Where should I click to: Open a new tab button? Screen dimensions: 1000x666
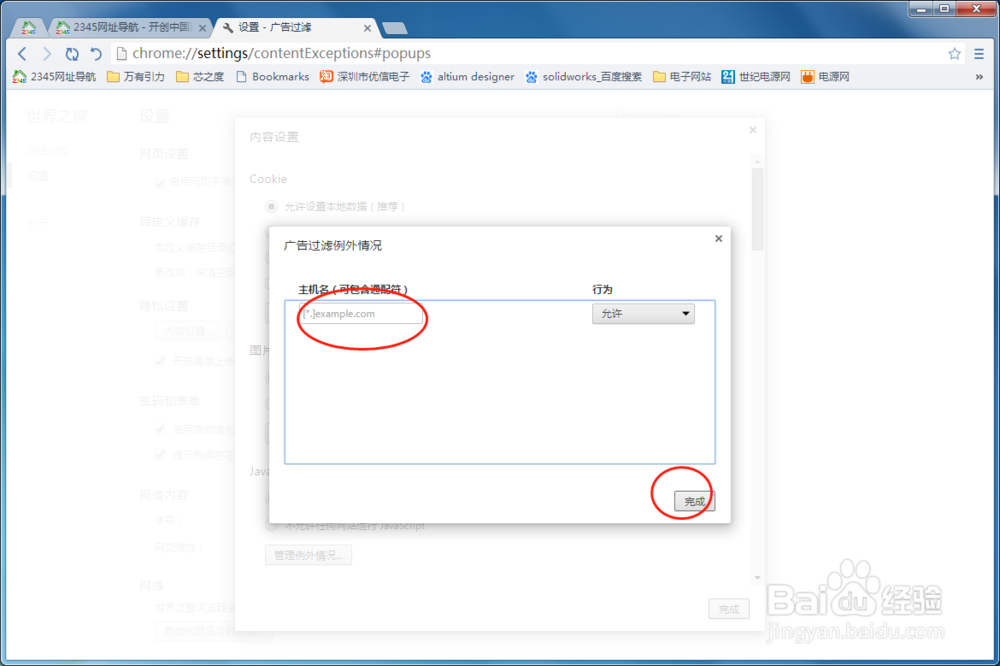394,28
